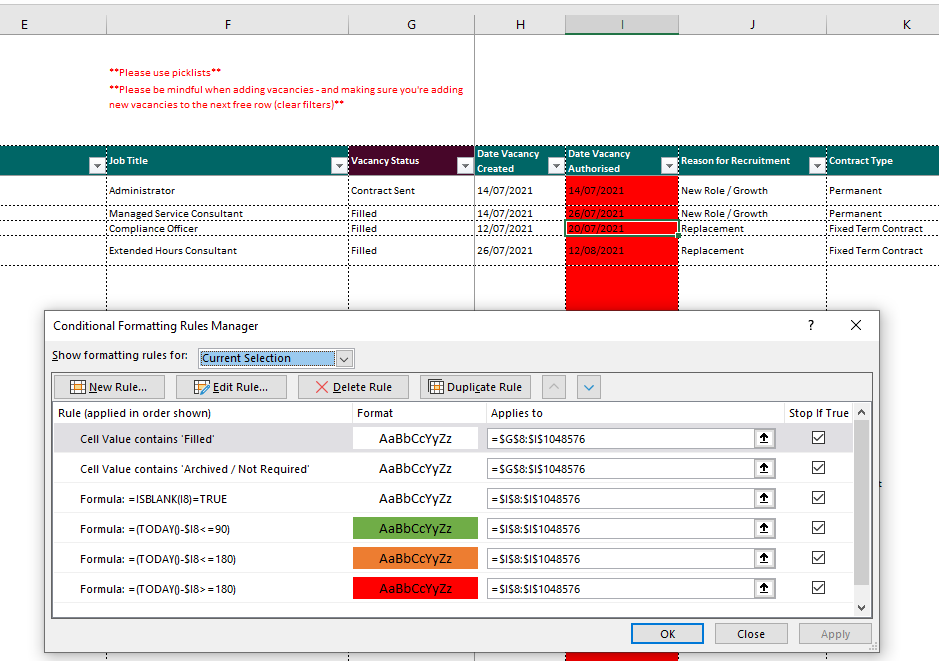Click the New Rule button
The height and width of the screenshot is (661, 939).
(x=108, y=387)
